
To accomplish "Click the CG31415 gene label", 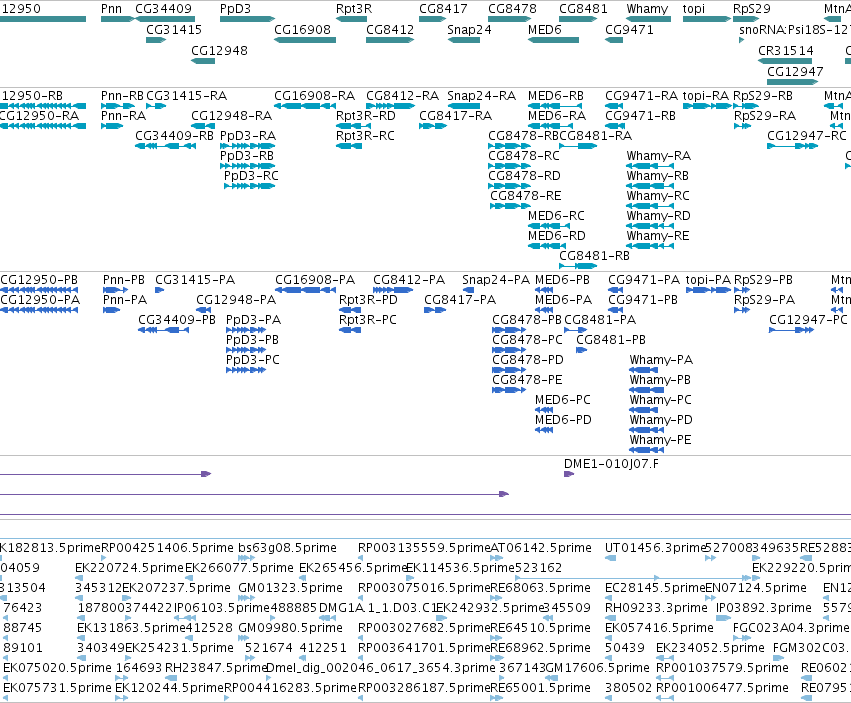I will coord(174,29).
